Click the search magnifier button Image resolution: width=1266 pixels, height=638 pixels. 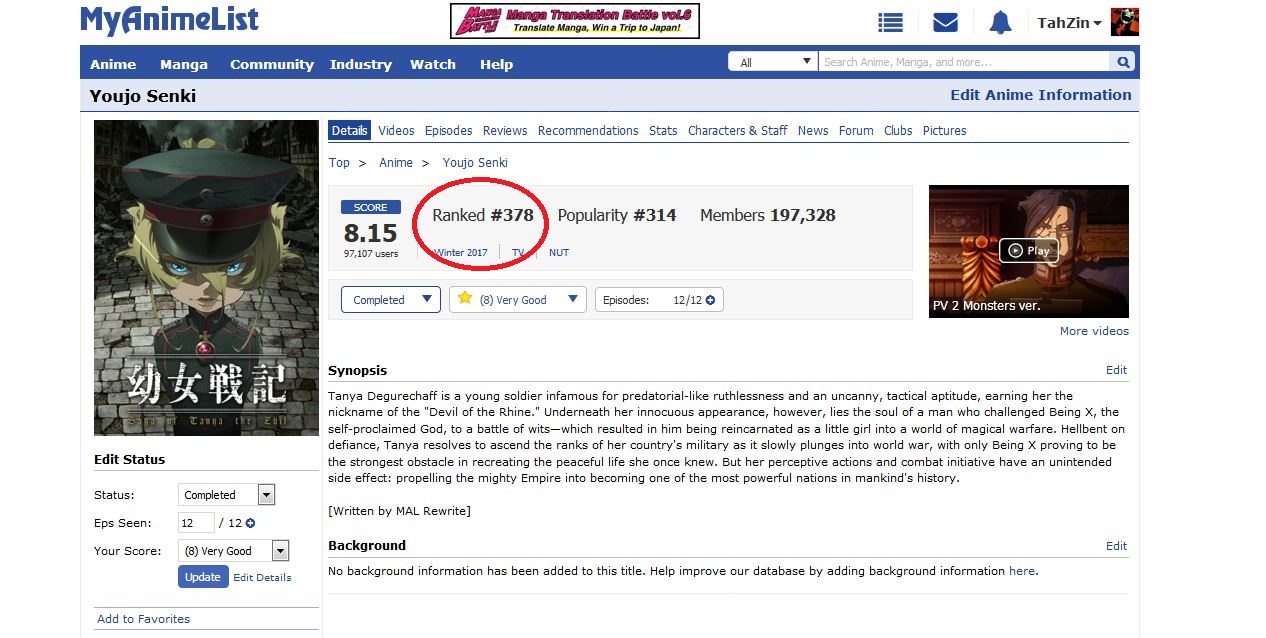pyautogui.click(x=1124, y=62)
